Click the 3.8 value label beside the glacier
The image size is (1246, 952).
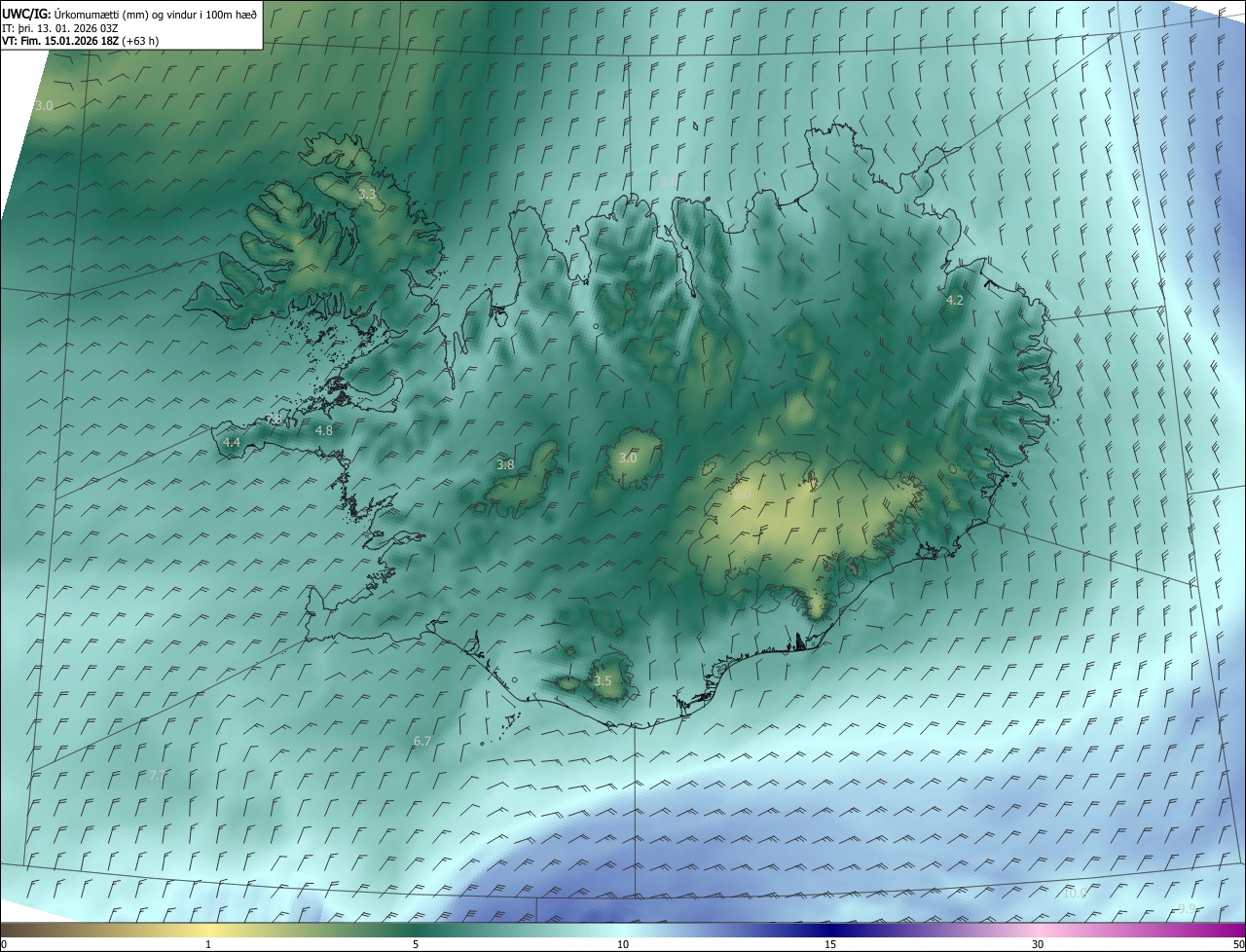tap(505, 465)
